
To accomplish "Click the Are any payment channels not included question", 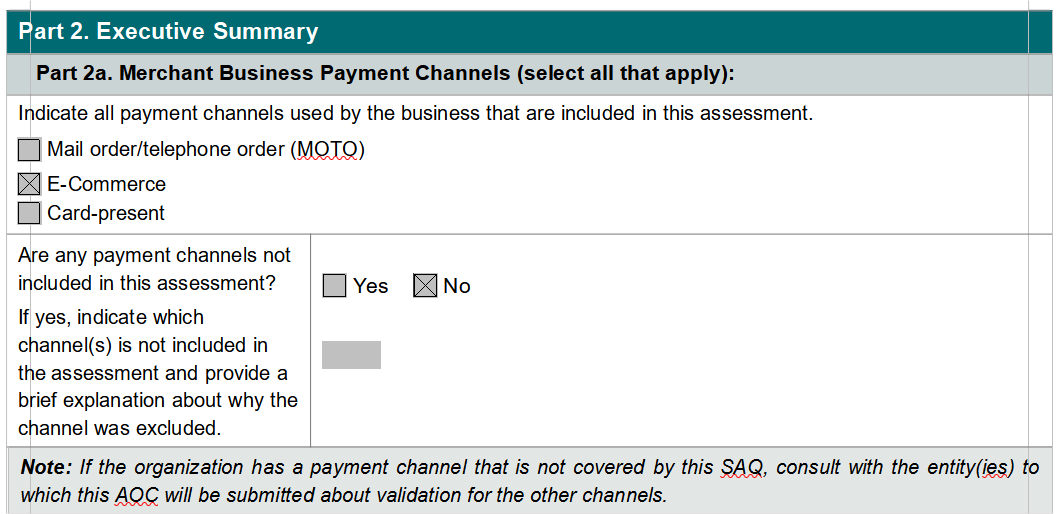I will pyautogui.click(x=154, y=269).
